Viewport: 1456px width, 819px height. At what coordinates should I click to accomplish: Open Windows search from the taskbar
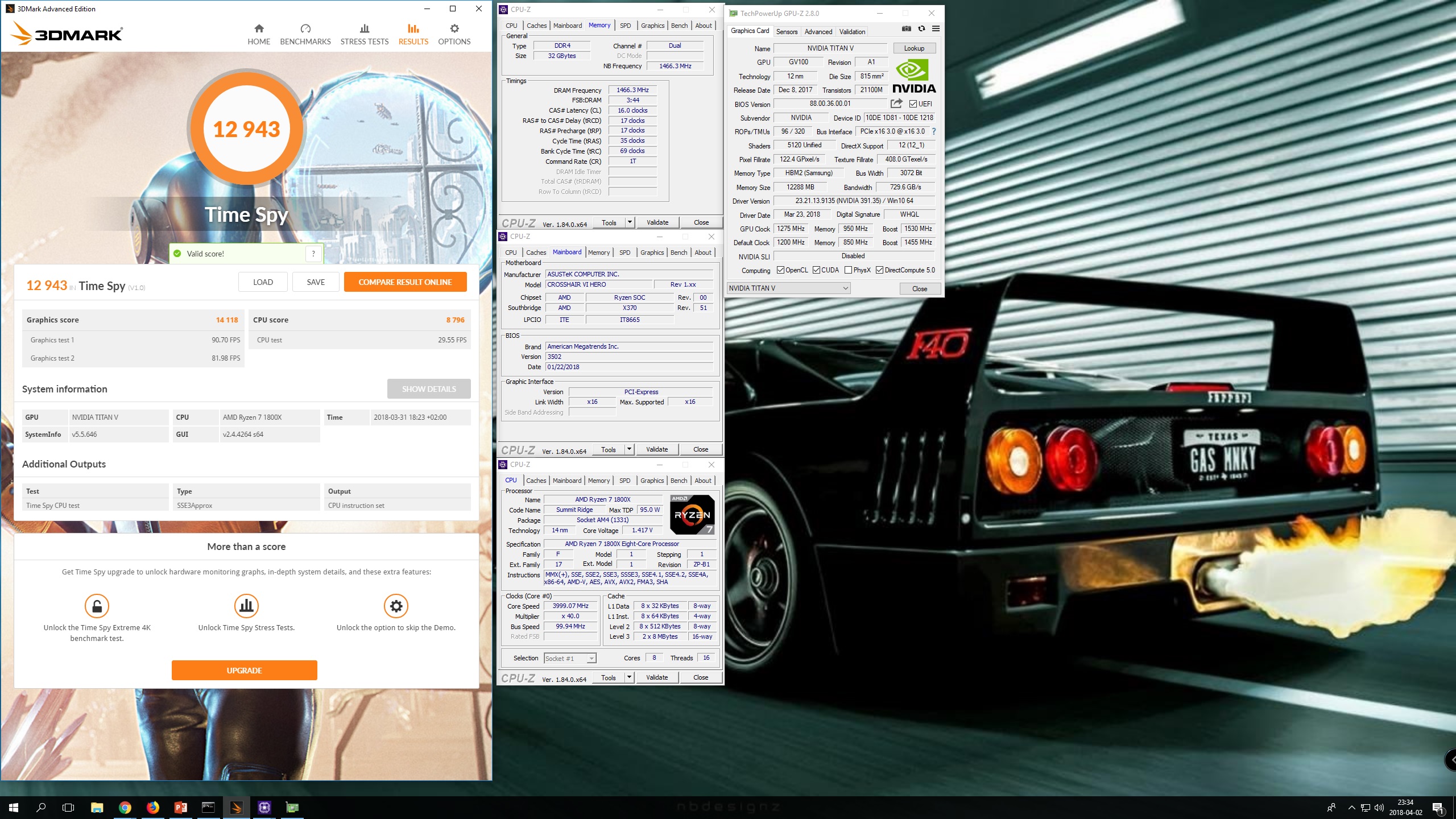41,808
